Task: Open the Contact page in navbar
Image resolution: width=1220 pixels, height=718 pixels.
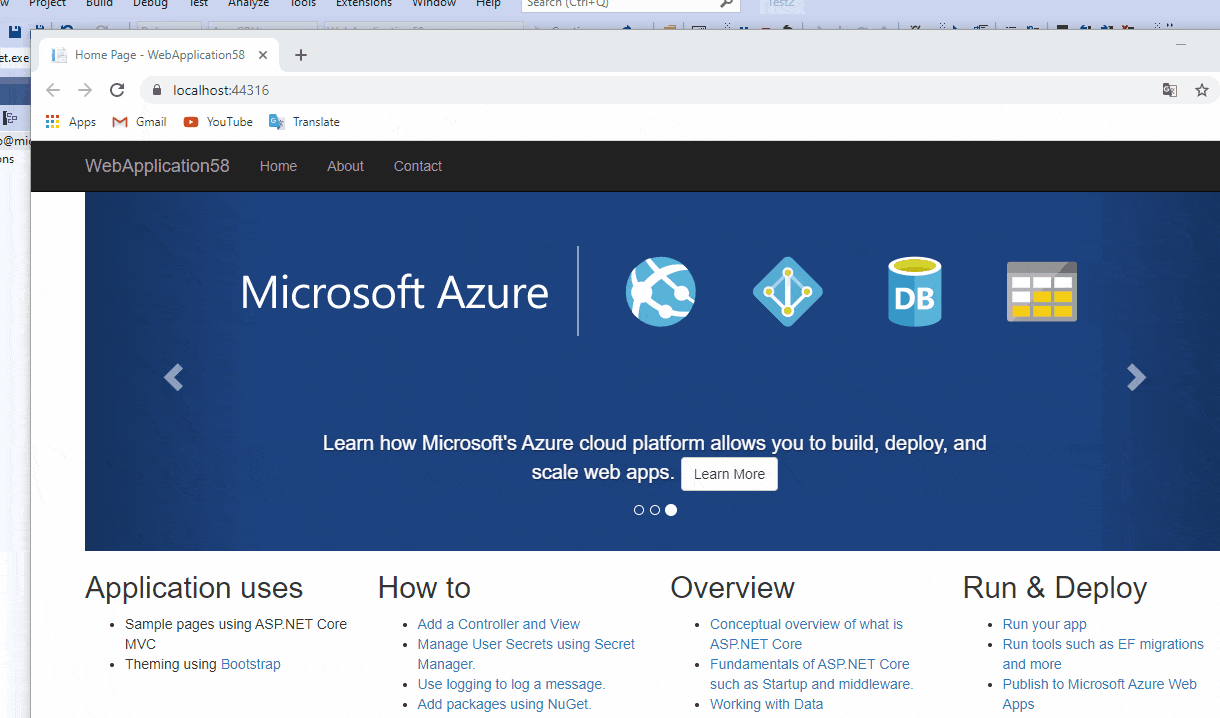Action: coord(418,166)
